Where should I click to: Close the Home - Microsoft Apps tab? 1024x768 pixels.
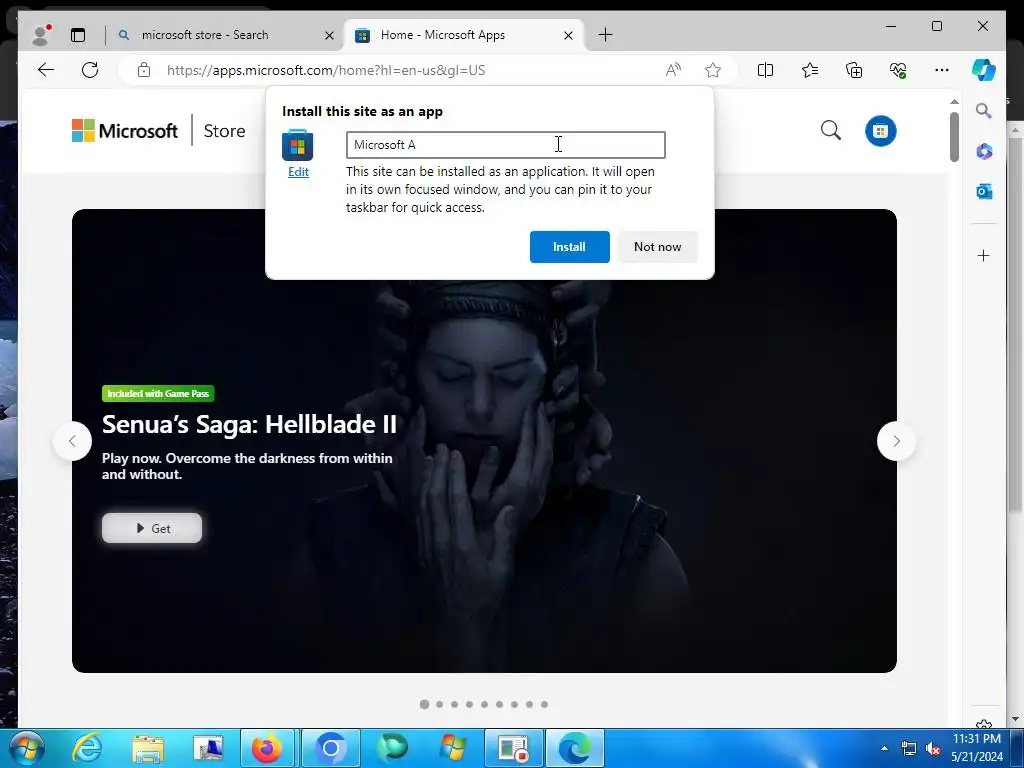(x=568, y=35)
